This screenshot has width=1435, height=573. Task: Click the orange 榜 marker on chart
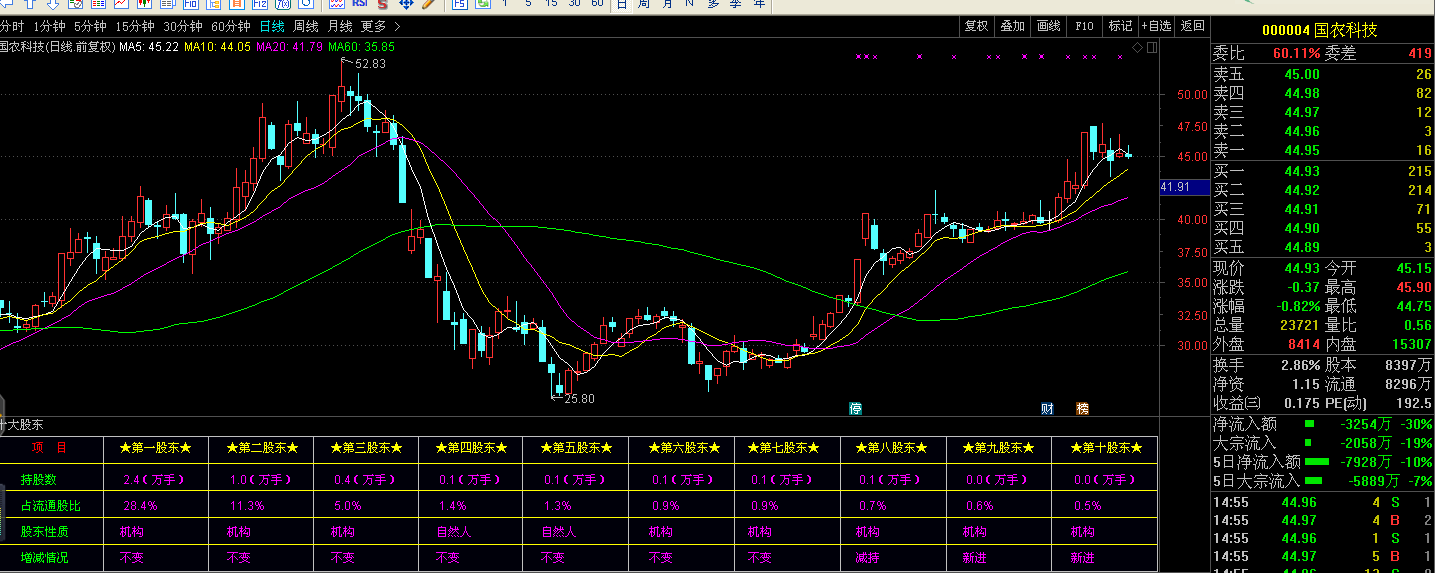(1082, 408)
